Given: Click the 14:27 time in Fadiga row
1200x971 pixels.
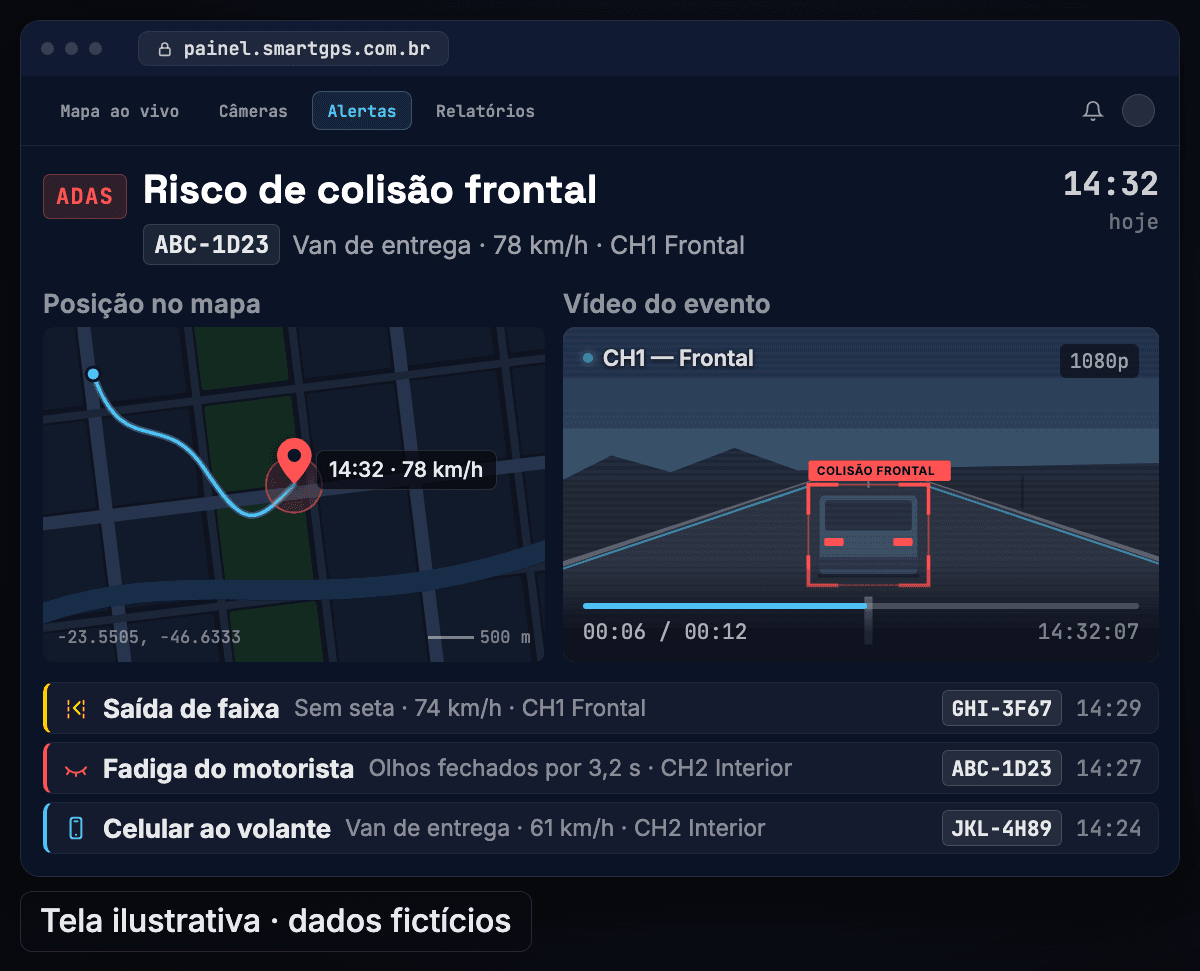Looking at the screenshot, I should (1109, 768).
